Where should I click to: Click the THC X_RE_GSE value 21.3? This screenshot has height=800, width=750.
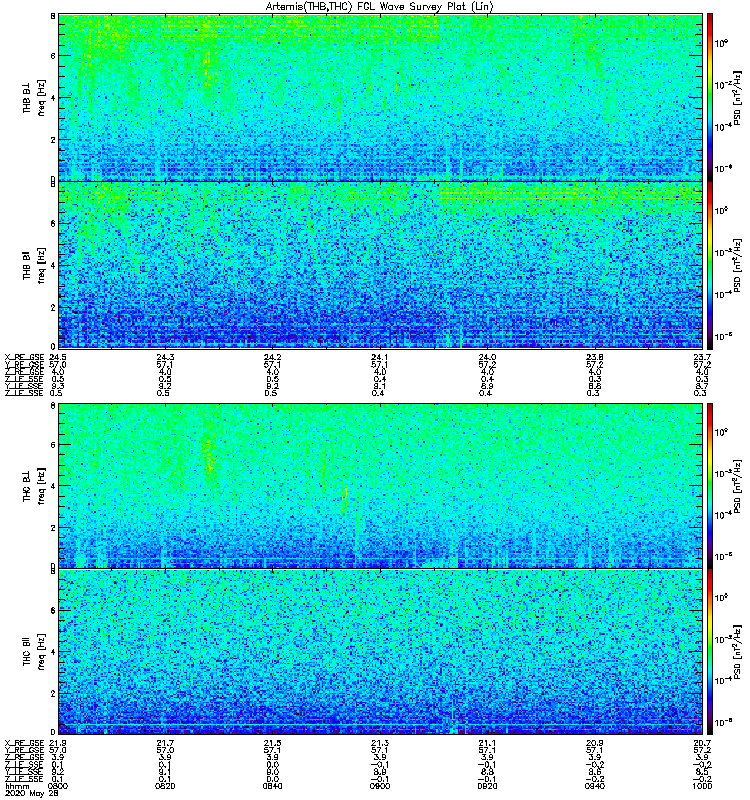(x=380, y=743)
